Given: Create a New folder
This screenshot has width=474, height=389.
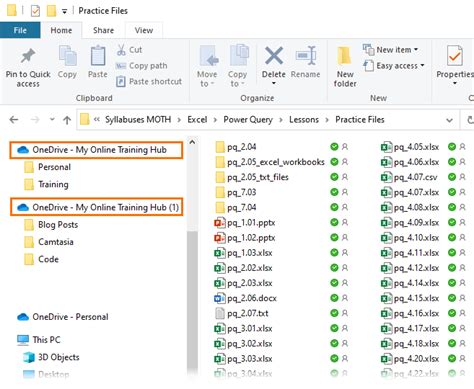Looking at the screenshot, I should 345,66.
